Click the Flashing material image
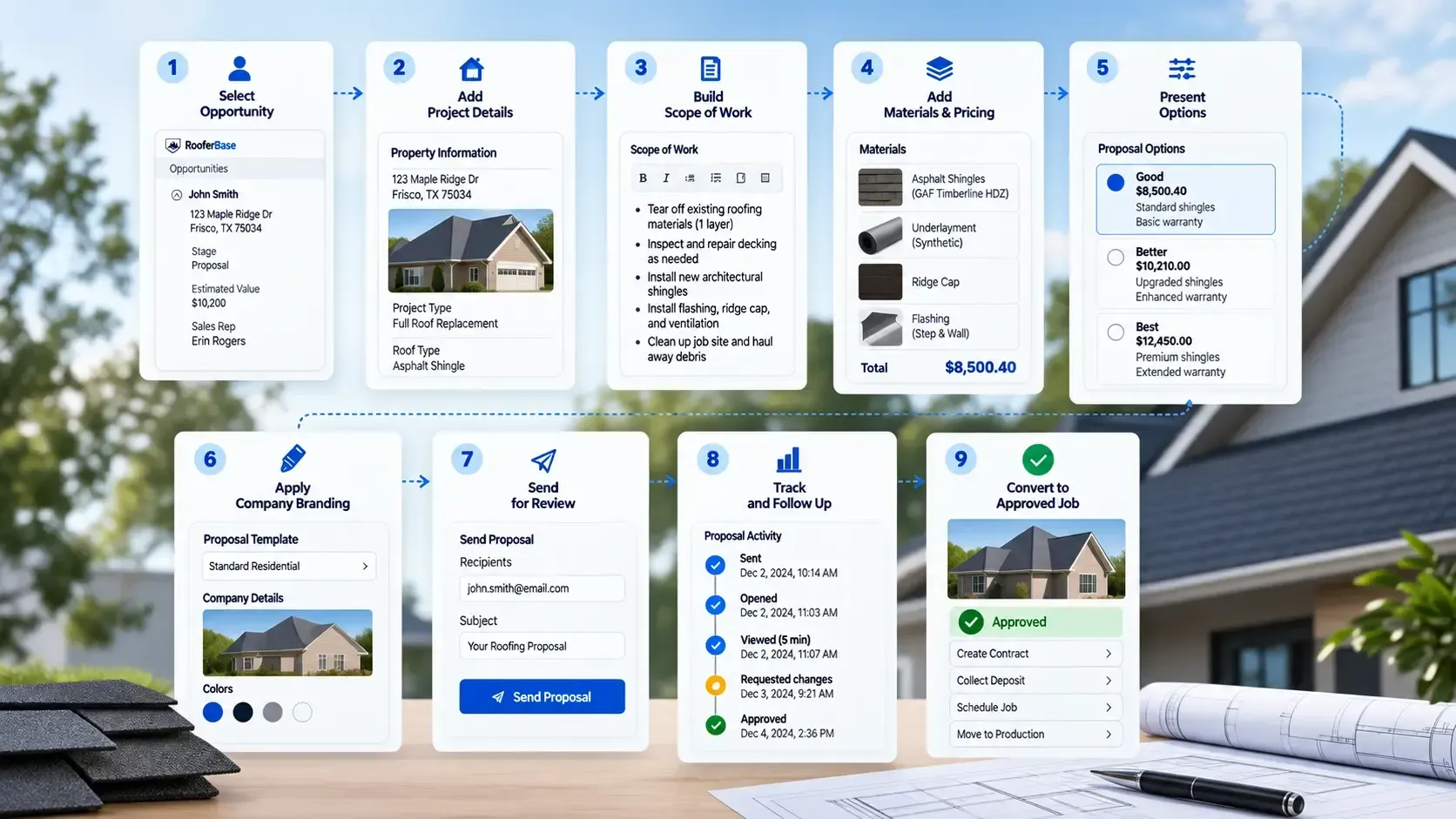Viewport: 1456px width, 819px height. coord(880,326)
